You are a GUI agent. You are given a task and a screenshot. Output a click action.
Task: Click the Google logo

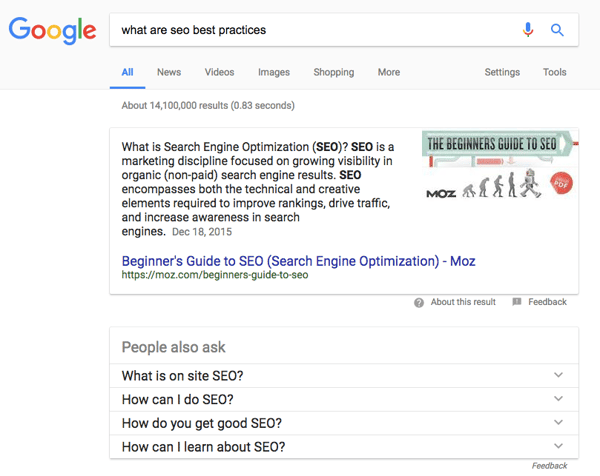coord(53,31)
